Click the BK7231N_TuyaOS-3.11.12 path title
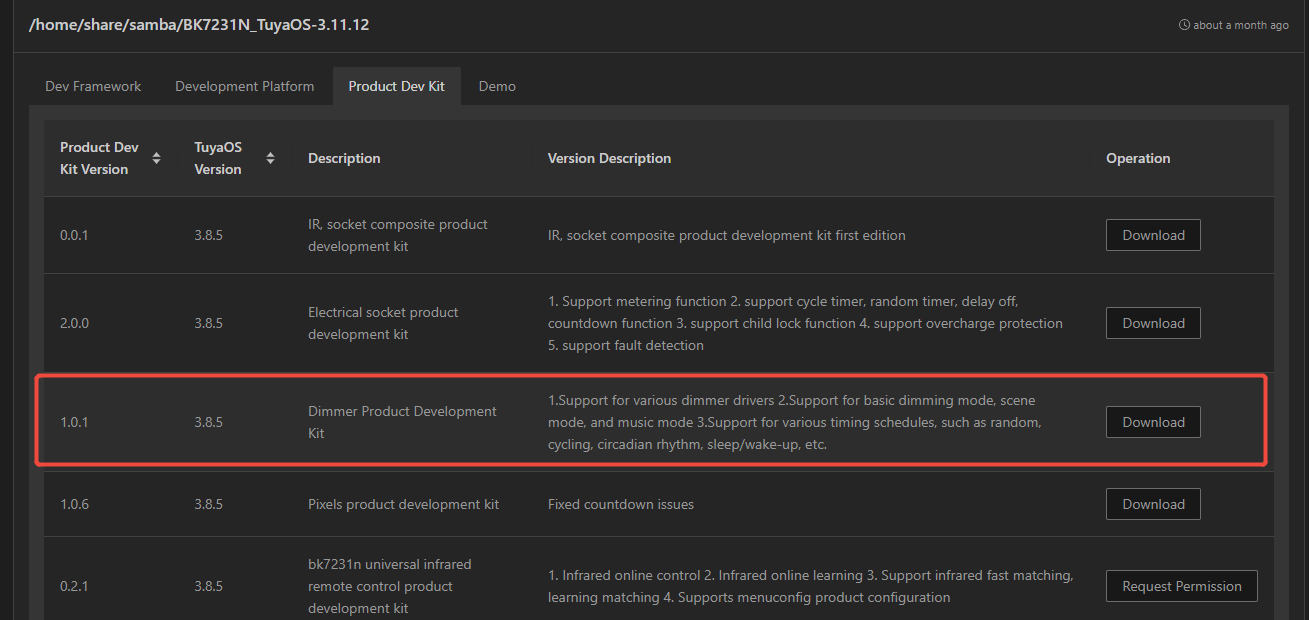 [199, 24]
